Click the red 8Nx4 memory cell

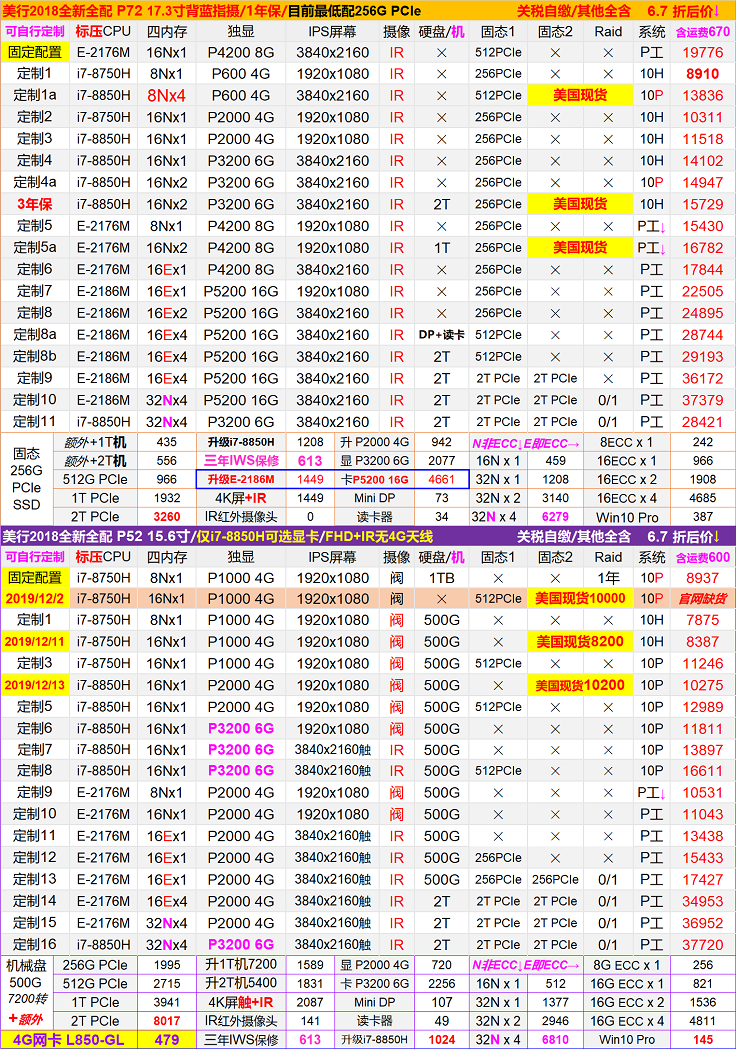pyautogui.click(x=167, y=96)
